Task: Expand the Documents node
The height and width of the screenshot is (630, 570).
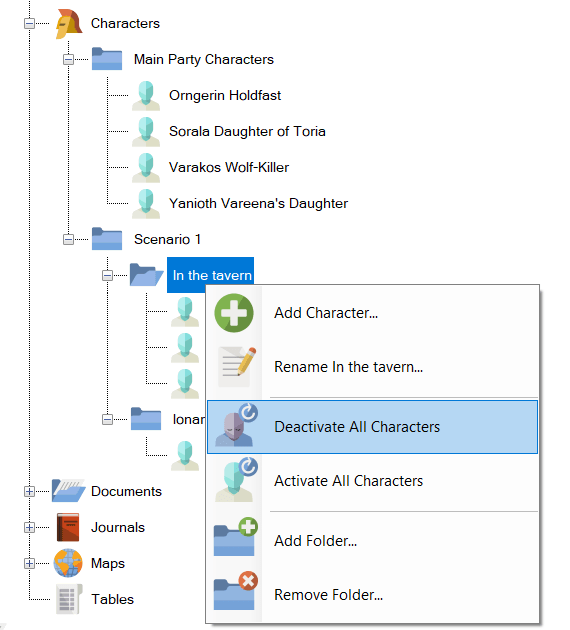Action: [29, 491]
